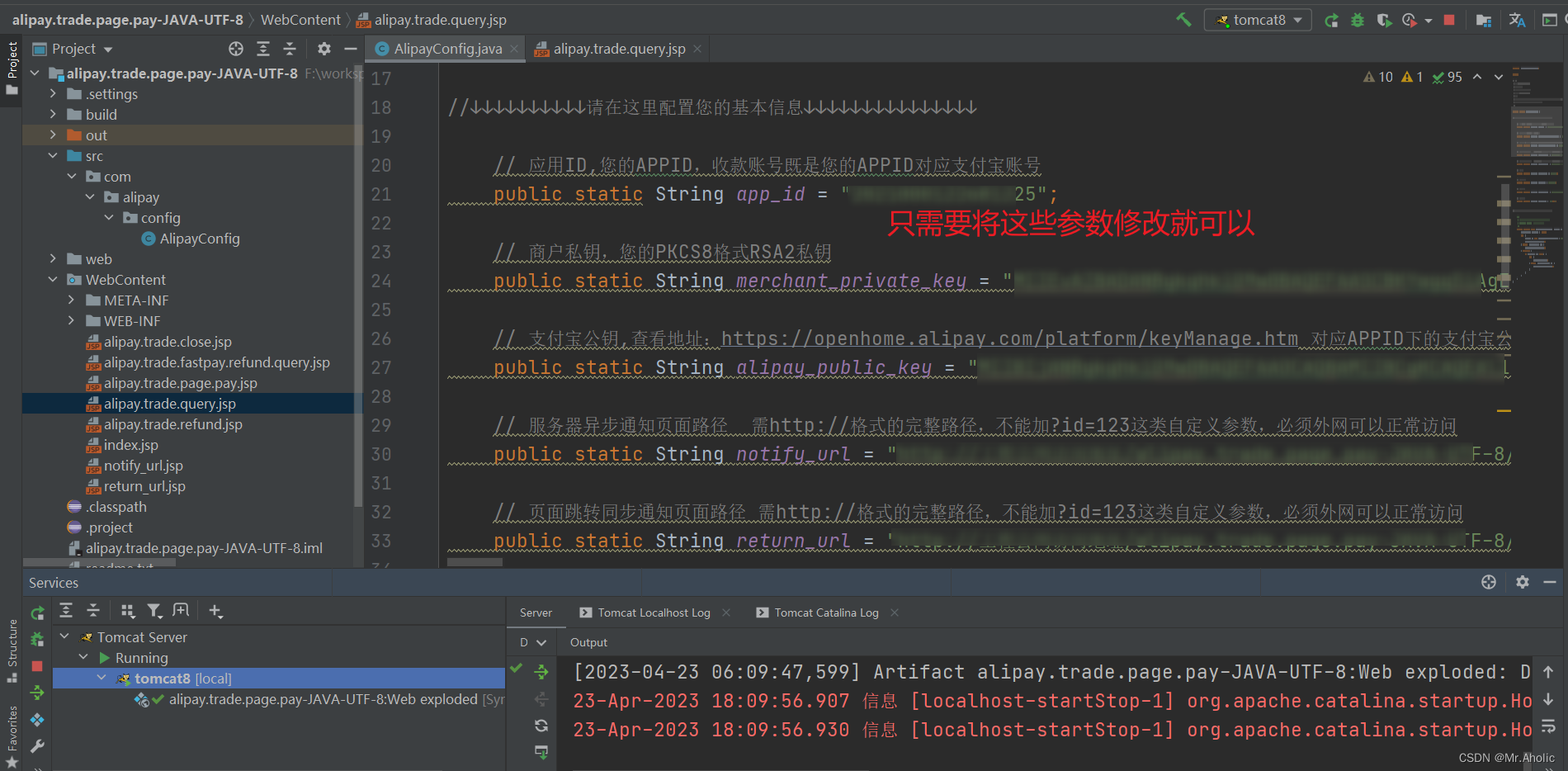Click the project name in the breadcrumb bar
Viewport: 1568px width, 771px height.
point(128,20)
